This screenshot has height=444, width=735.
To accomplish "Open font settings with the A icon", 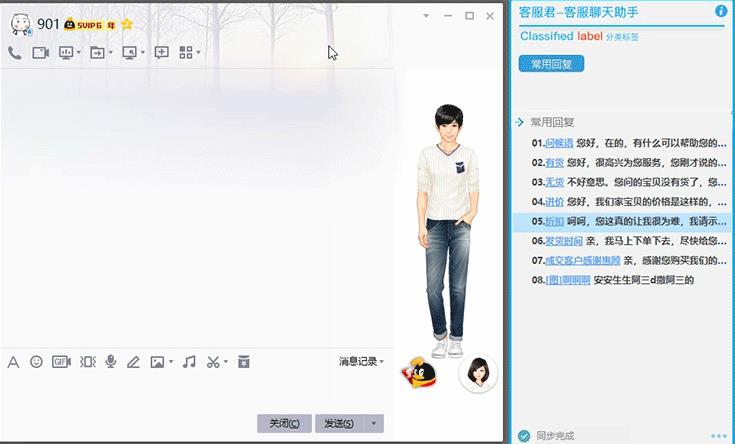I will coord(13,362).
